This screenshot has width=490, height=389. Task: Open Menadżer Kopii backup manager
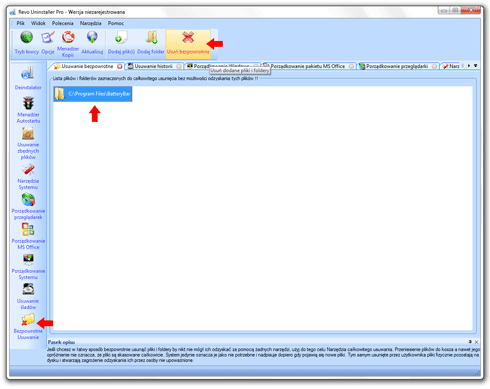click(68, 44)
